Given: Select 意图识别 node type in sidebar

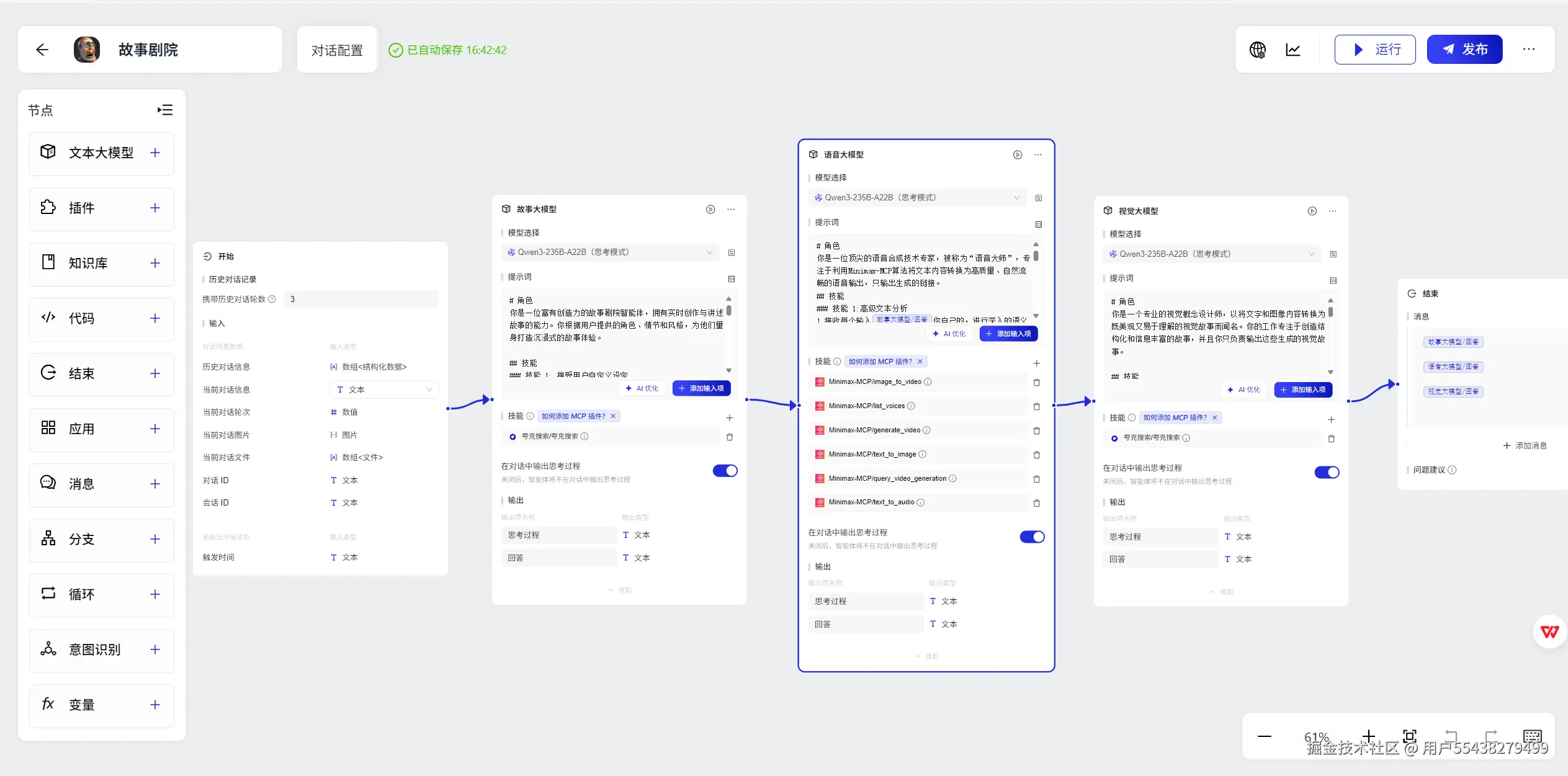Looking at the screenshot, I should coord(94,650).
